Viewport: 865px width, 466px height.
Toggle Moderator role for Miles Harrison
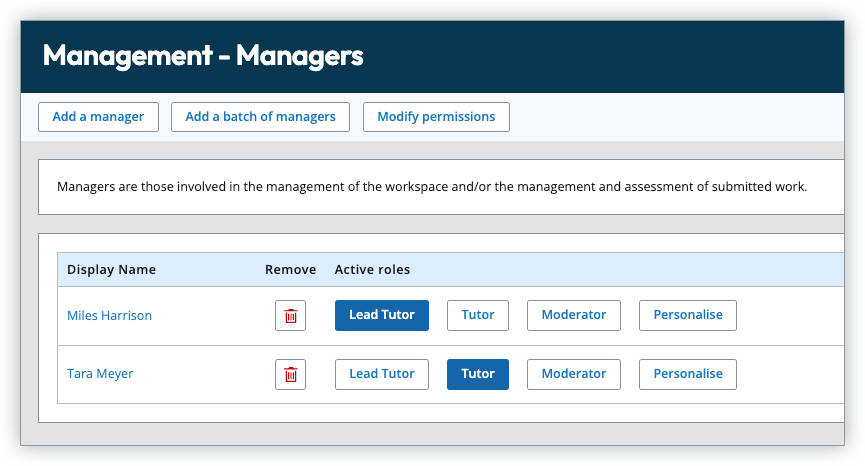573,315
